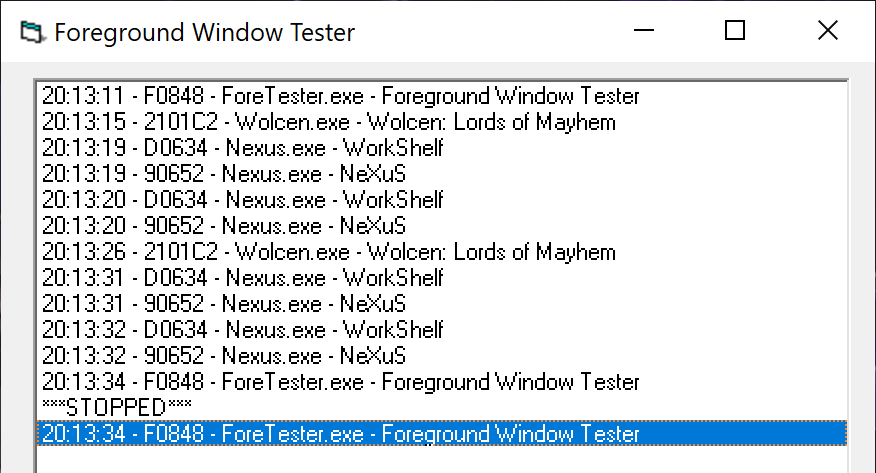Select the 20:13:31 WorkShelf log entry
876x473 pixels.
tap(242, 279)
